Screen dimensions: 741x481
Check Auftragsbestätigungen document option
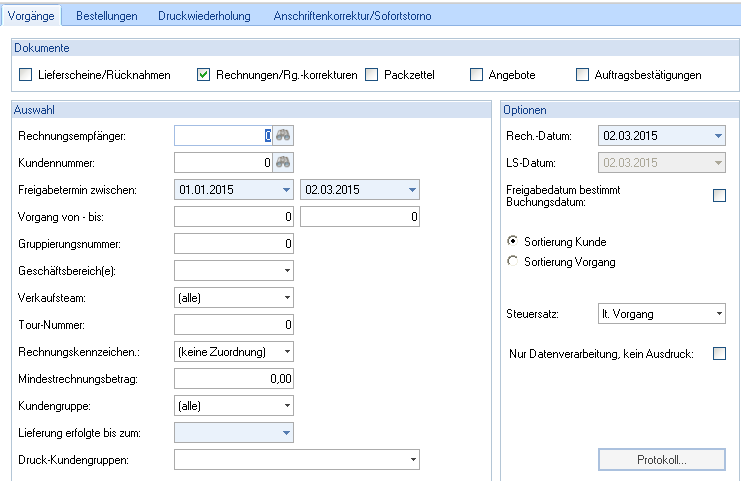click(x=583, y=75)
